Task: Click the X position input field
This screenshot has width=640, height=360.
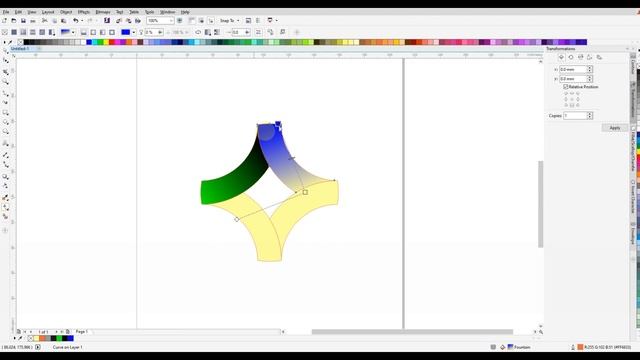Action: 573,69
